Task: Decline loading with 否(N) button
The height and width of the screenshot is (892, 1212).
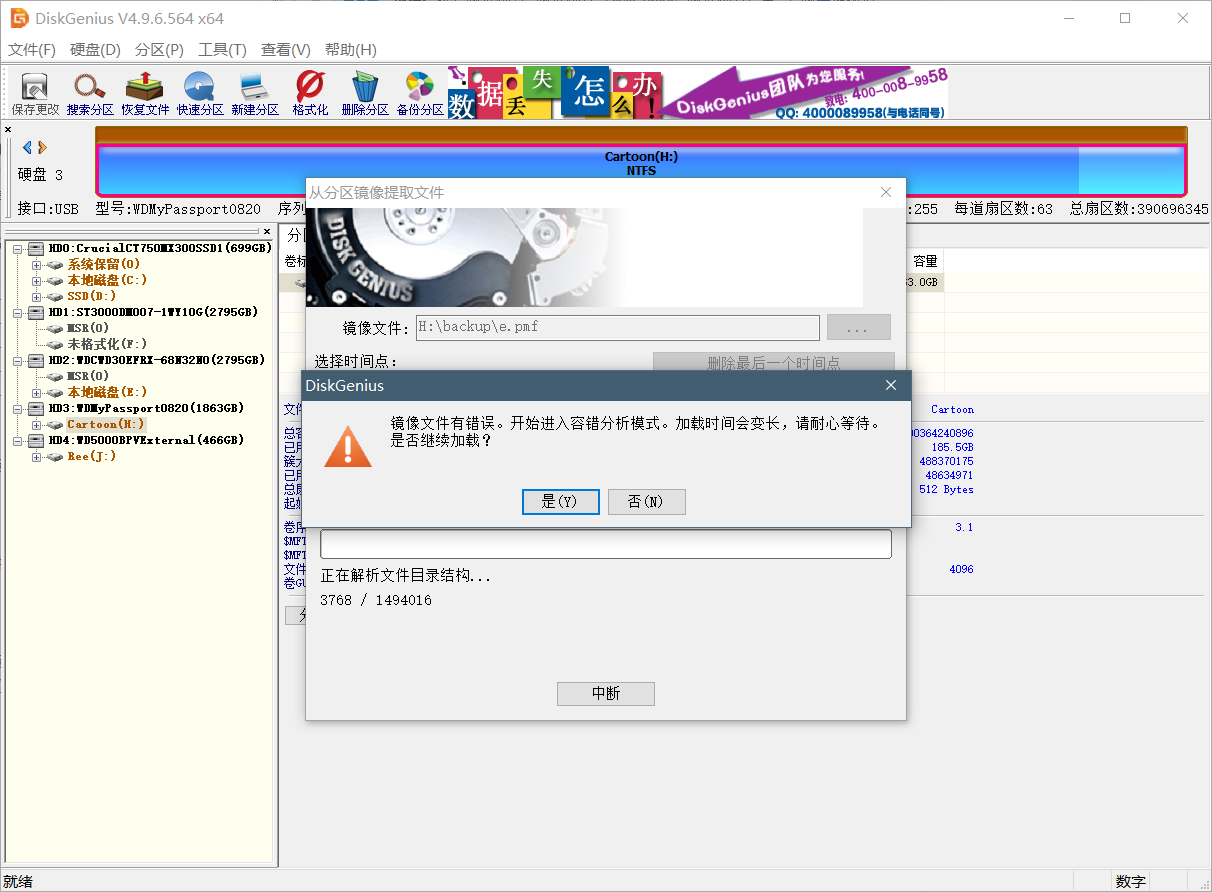Action: tap(646, 502)
